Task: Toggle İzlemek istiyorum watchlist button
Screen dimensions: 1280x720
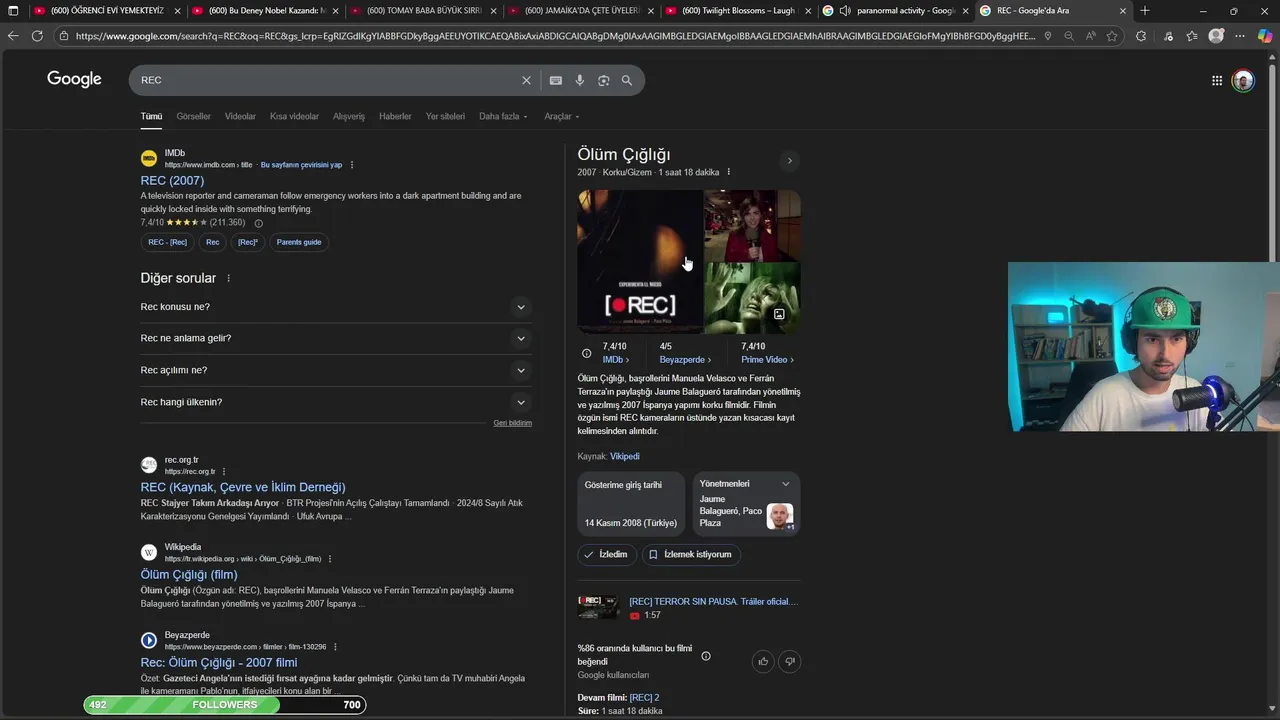Action: pyautogui.click(x=691, y=554)
